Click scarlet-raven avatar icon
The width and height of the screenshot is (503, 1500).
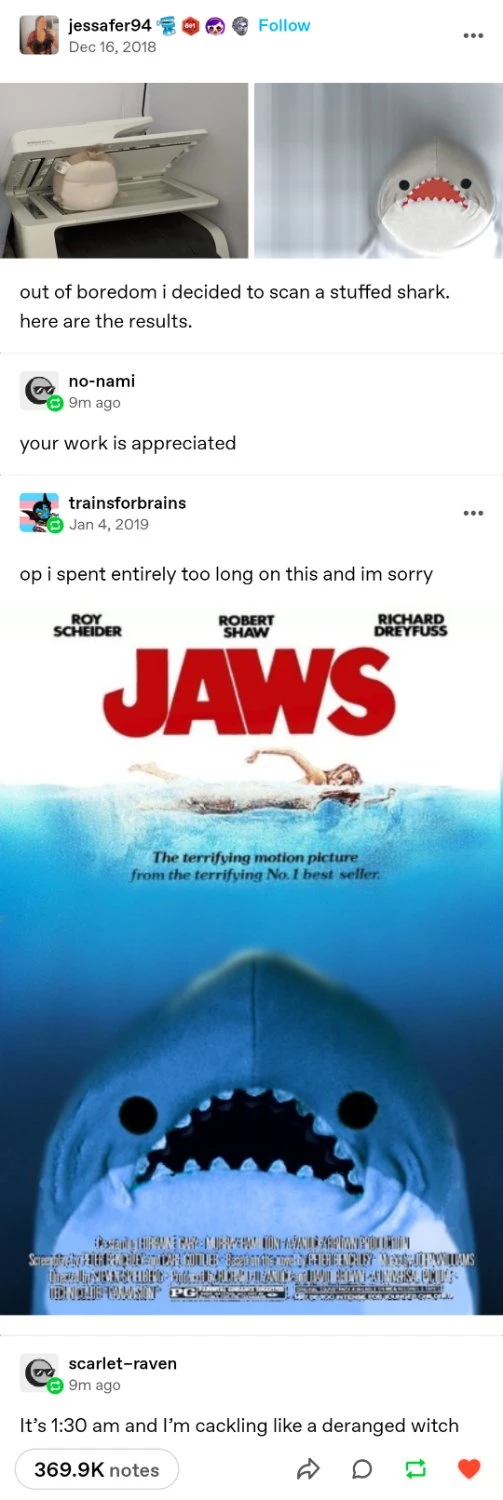tap(39, 1374)
